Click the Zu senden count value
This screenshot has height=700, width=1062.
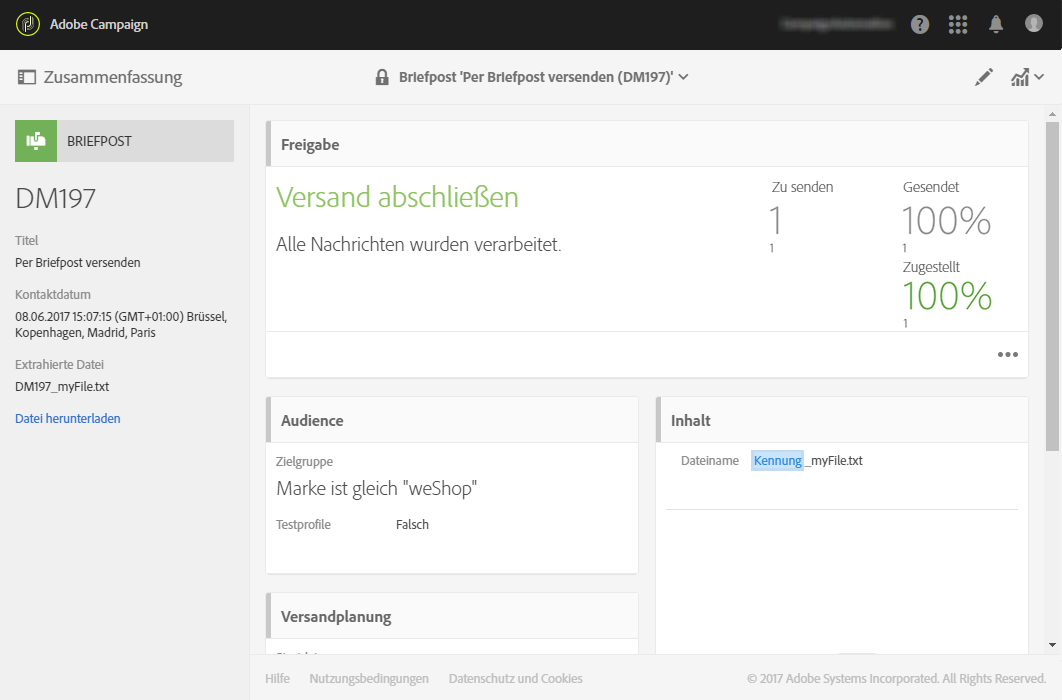pos(776,221)
